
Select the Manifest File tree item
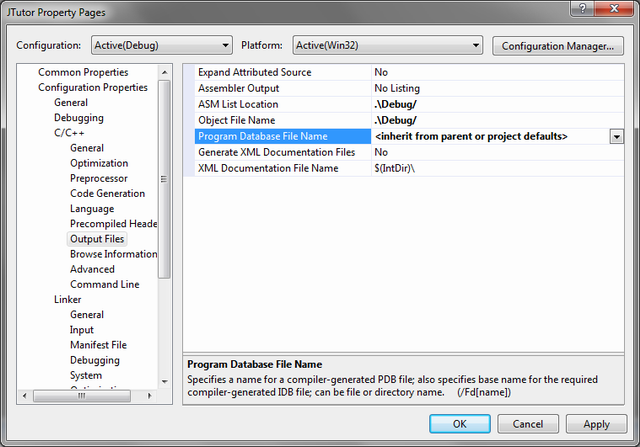[98, 345]
